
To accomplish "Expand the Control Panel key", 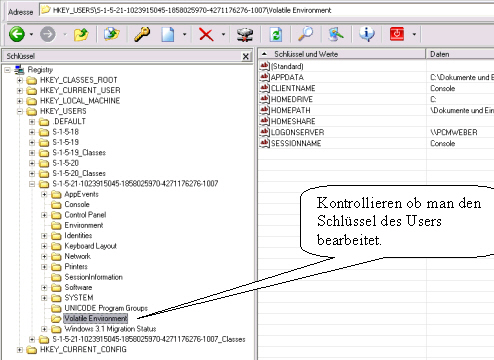I will (44, 215).
